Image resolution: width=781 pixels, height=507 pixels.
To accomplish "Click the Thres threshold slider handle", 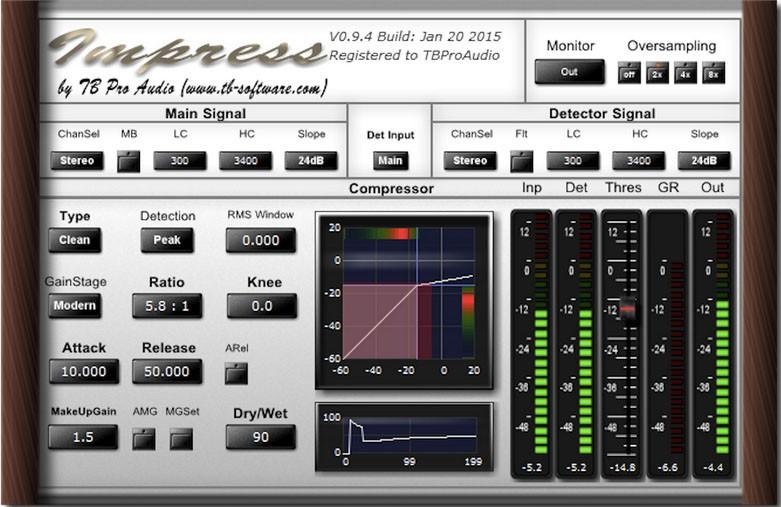I will coord(627,310).
